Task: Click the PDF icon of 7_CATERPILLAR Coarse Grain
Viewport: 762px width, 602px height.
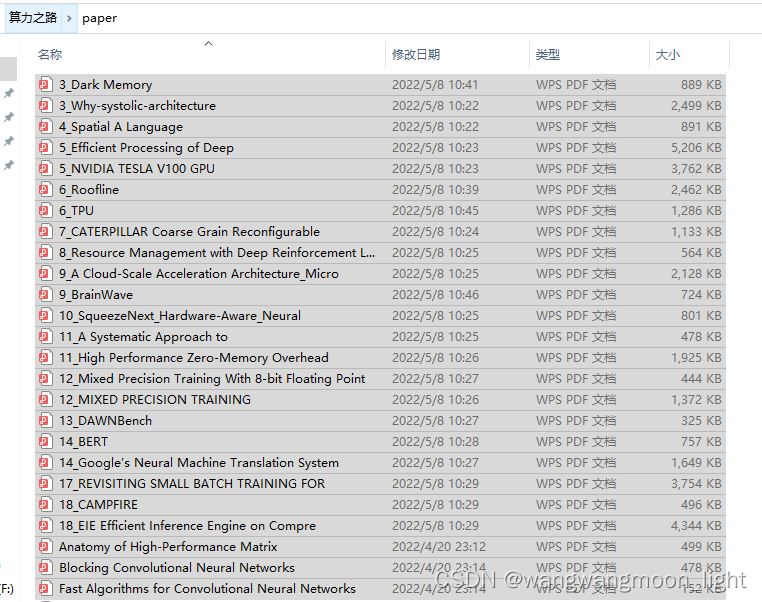Action: [x=45, y=231]
